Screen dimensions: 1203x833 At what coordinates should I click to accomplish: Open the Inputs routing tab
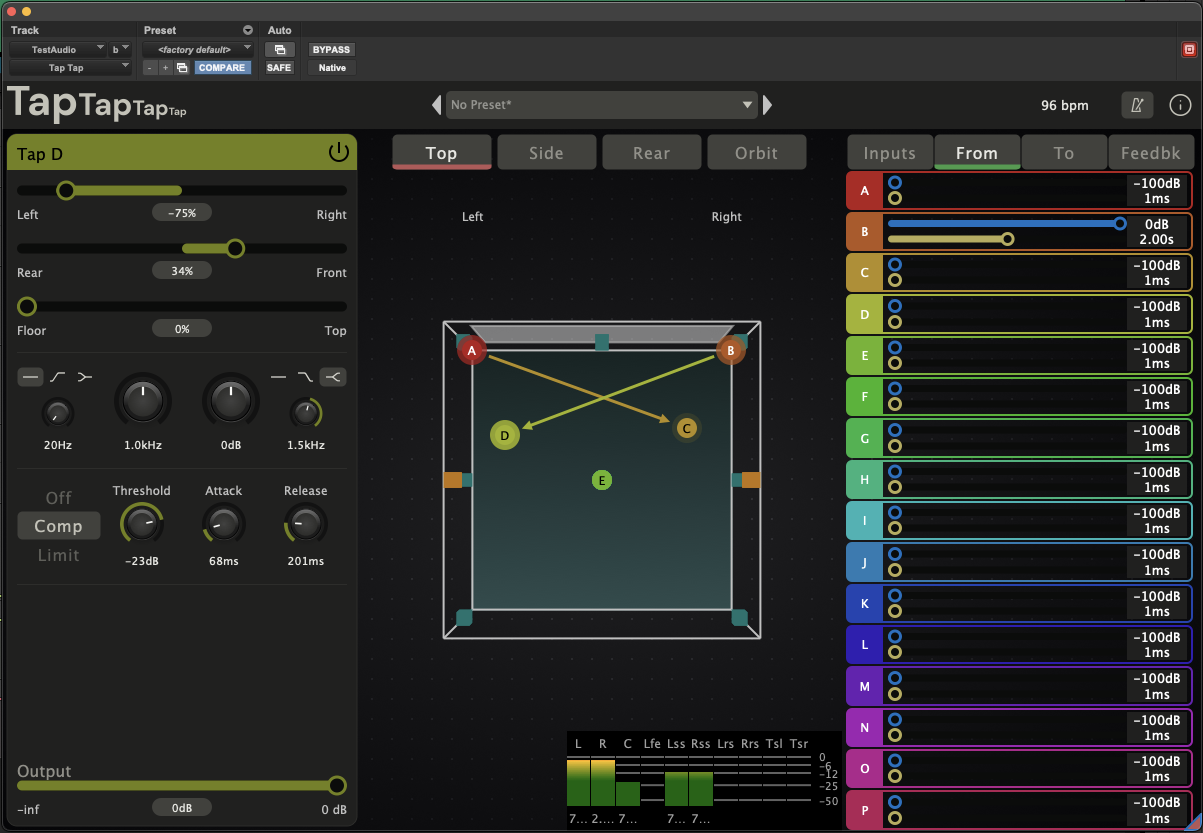coord(890,152)
